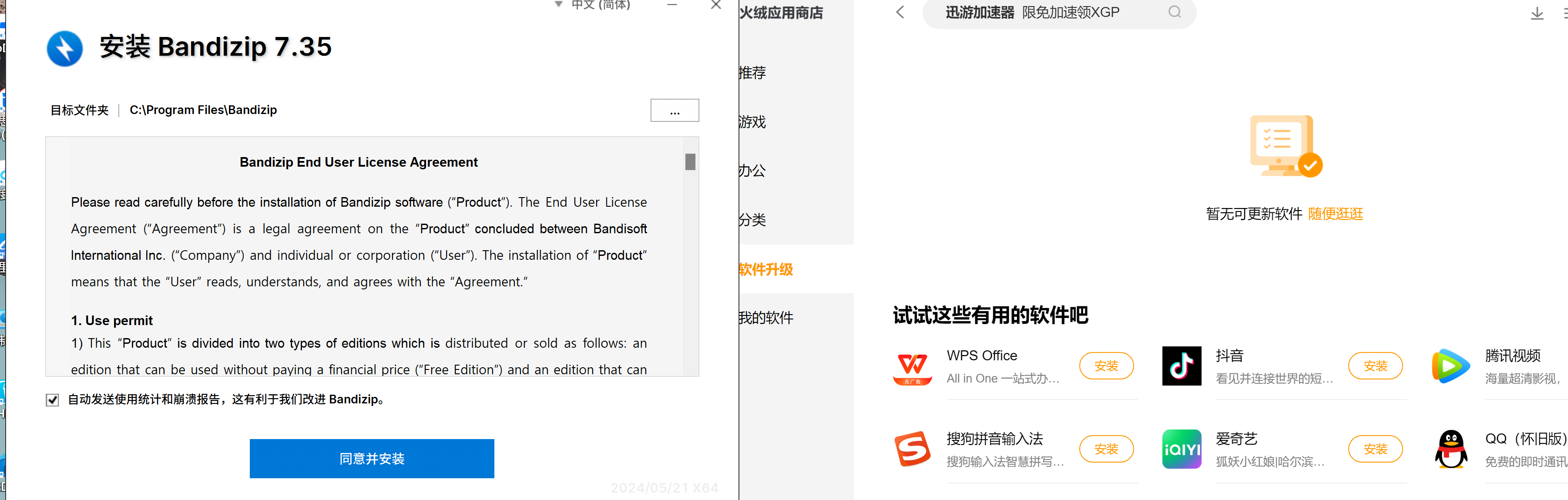Select the 软件升级 sidebar item
Screen dimensions: 1568x500
pos(766,269)
